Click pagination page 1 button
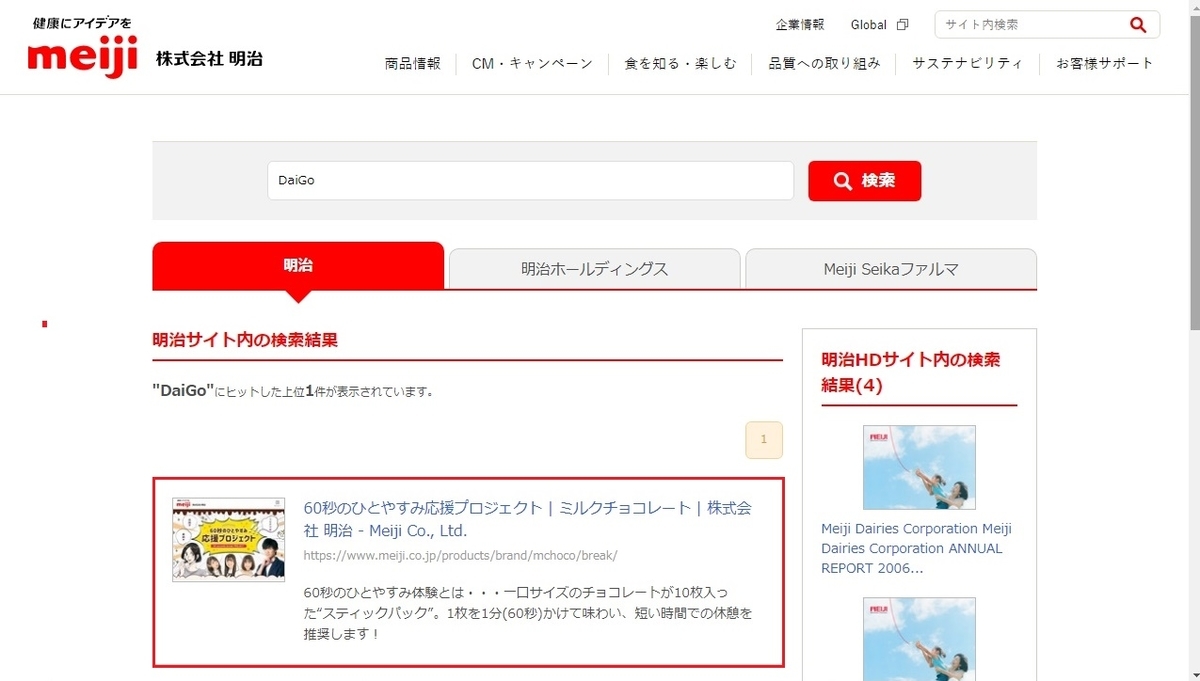This screenshot has width=1200, height=681. 764,440
